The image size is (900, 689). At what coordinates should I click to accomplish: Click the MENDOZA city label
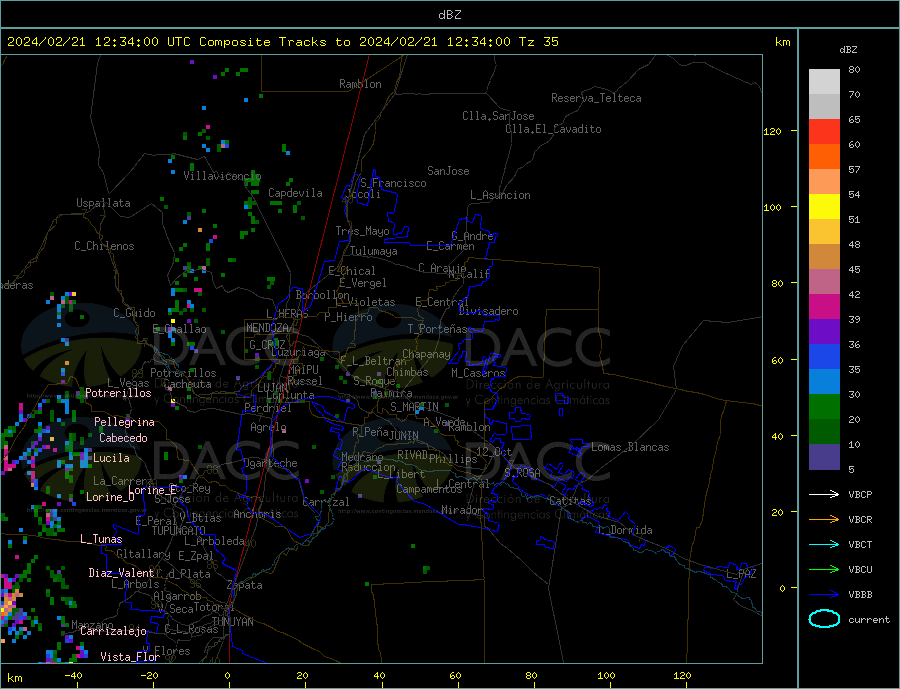click(x=267, y=328)
